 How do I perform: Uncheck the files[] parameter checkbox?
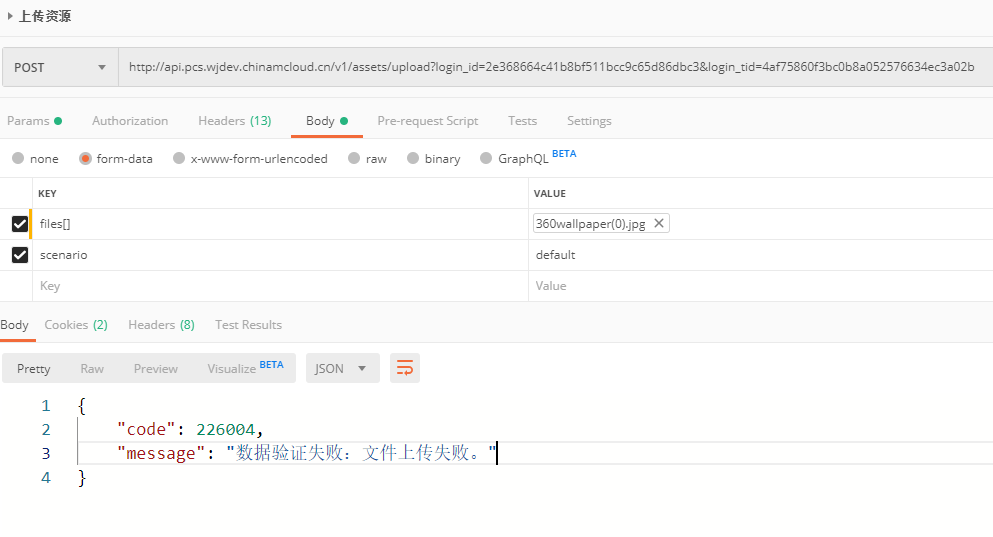click(x=19, y=224)
